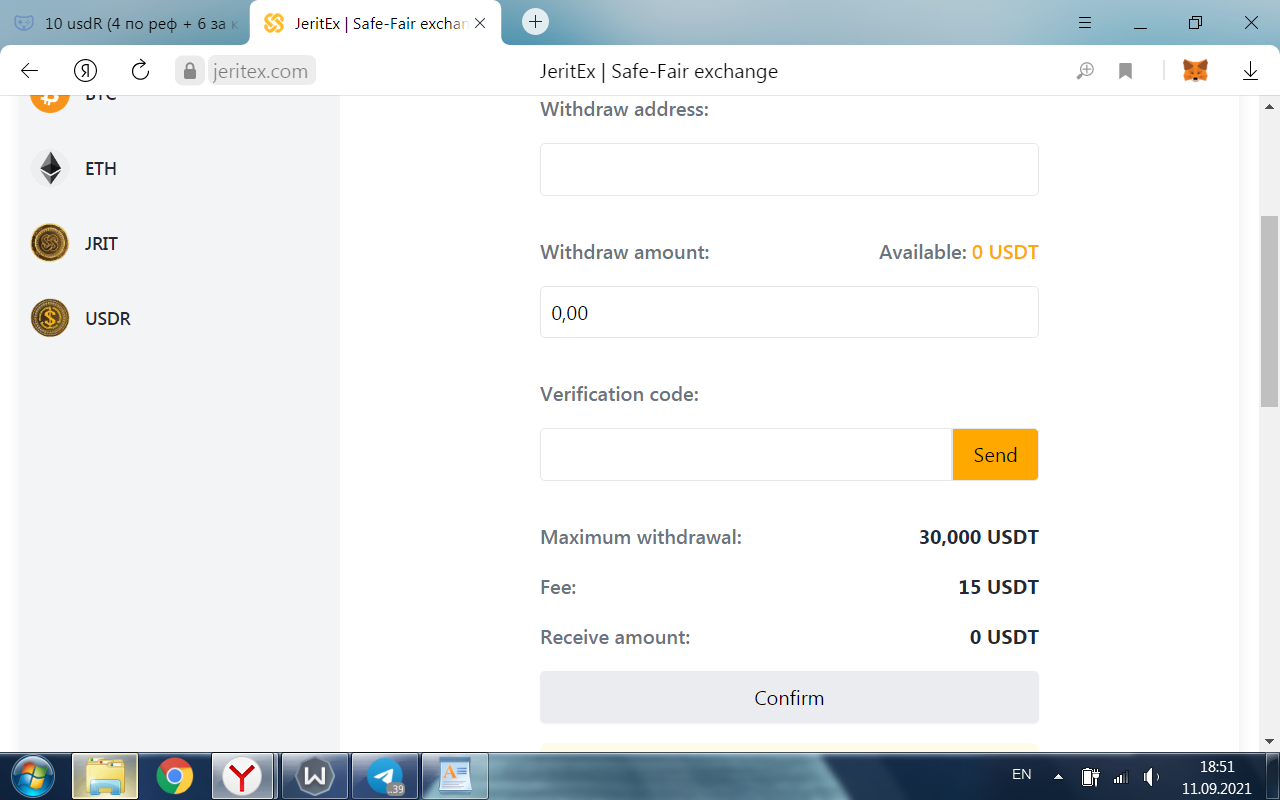Click the EN language indicator

coord(1022,774)
